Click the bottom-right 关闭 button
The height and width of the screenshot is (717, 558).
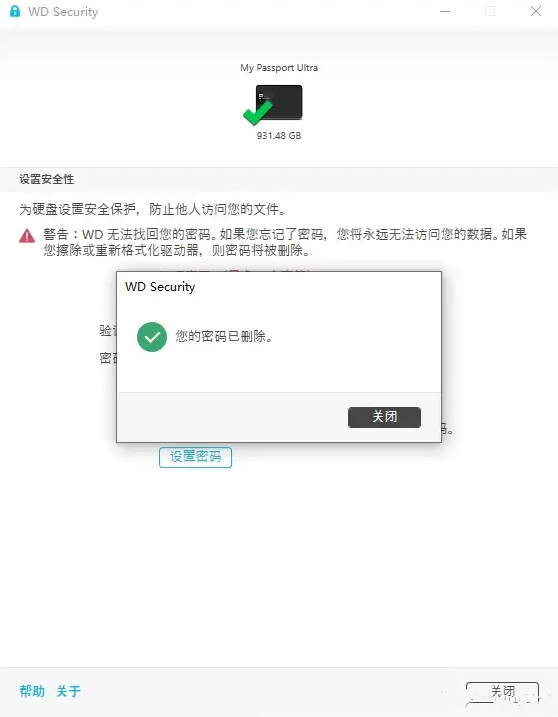coord(502,691)
